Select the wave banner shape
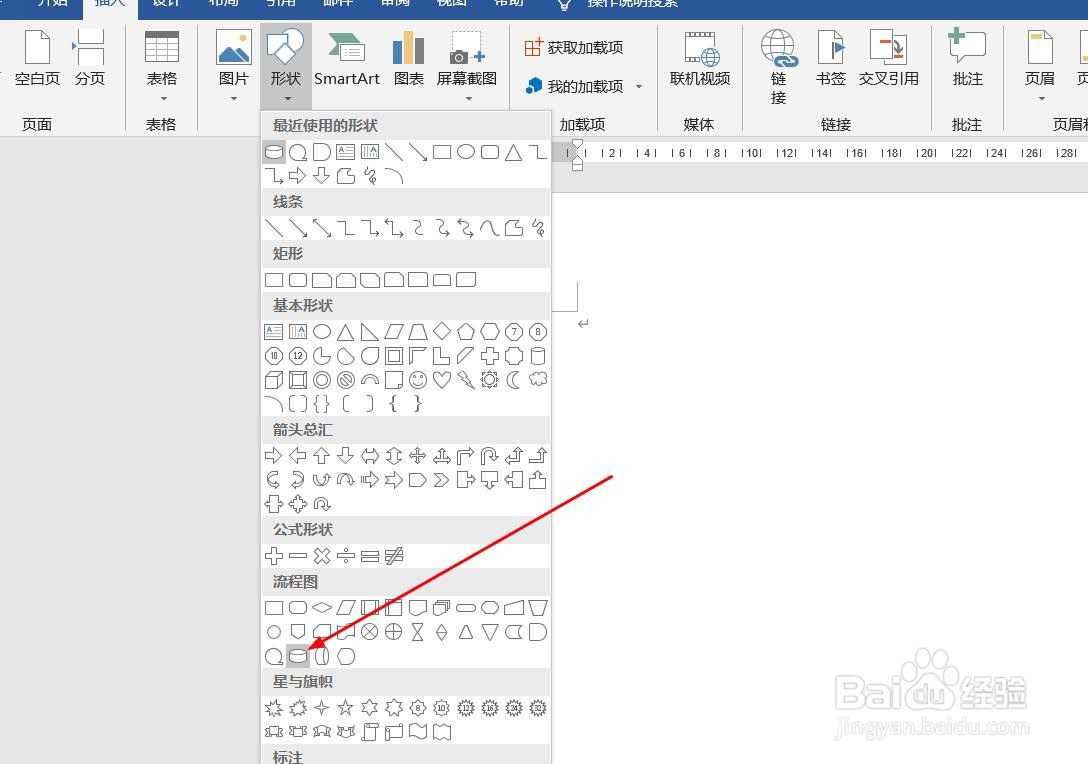The height and width of the screenshot is (764, 1088). [x=418, y=731]
